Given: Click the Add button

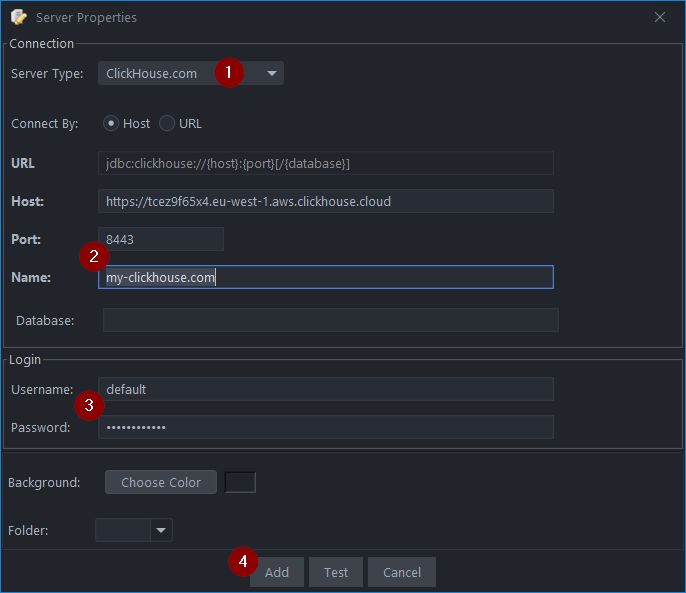Looking at the screenshot, I should pos(276,572).
